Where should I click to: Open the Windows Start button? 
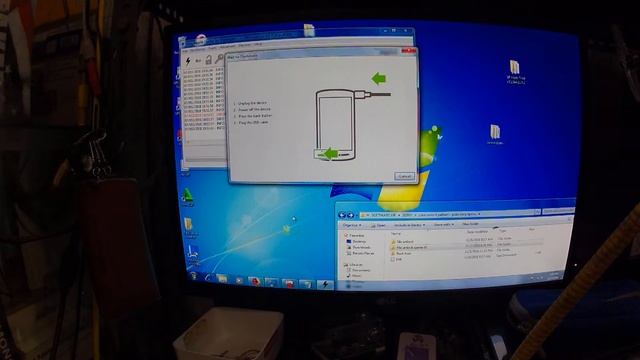pos(194,276)
